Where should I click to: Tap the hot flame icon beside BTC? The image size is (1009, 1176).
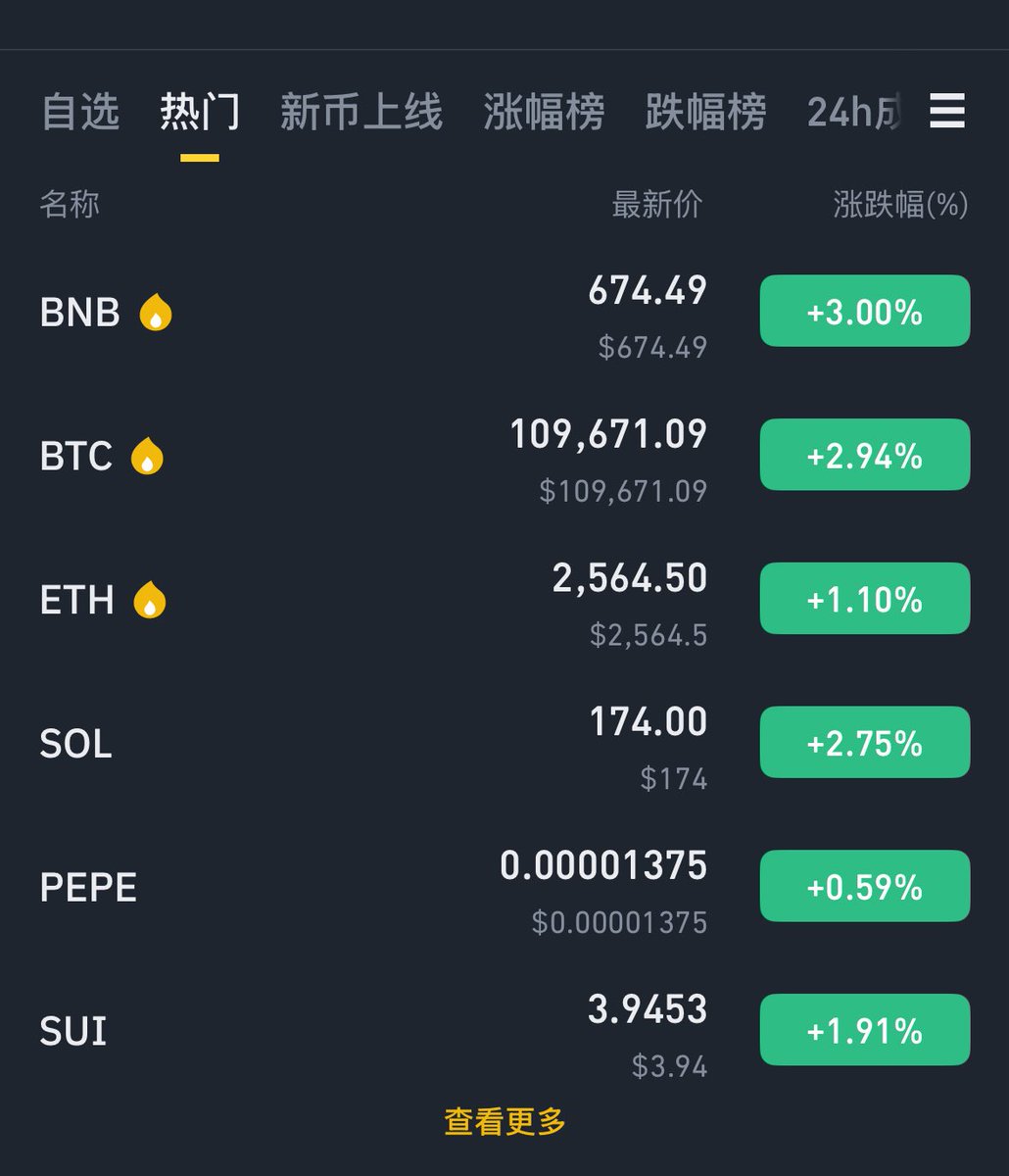tap(148, 456)
